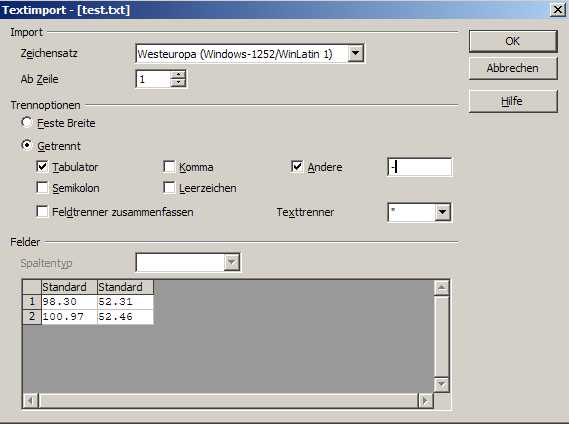569x424 pixels.
Task: Increase the Ab Zeile value with the up arrow
Action: coord(178,75)
